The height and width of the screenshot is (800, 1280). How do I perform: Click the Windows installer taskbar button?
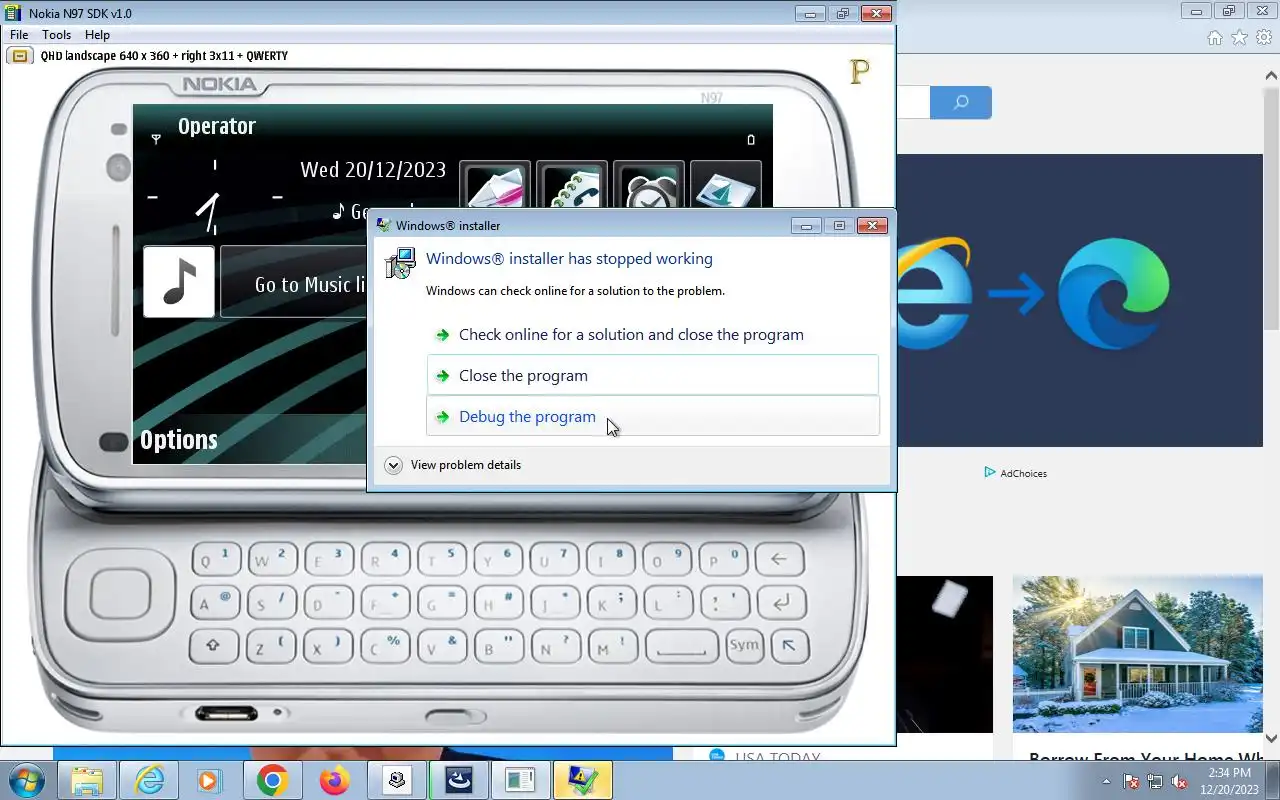[x=582, y=780]
